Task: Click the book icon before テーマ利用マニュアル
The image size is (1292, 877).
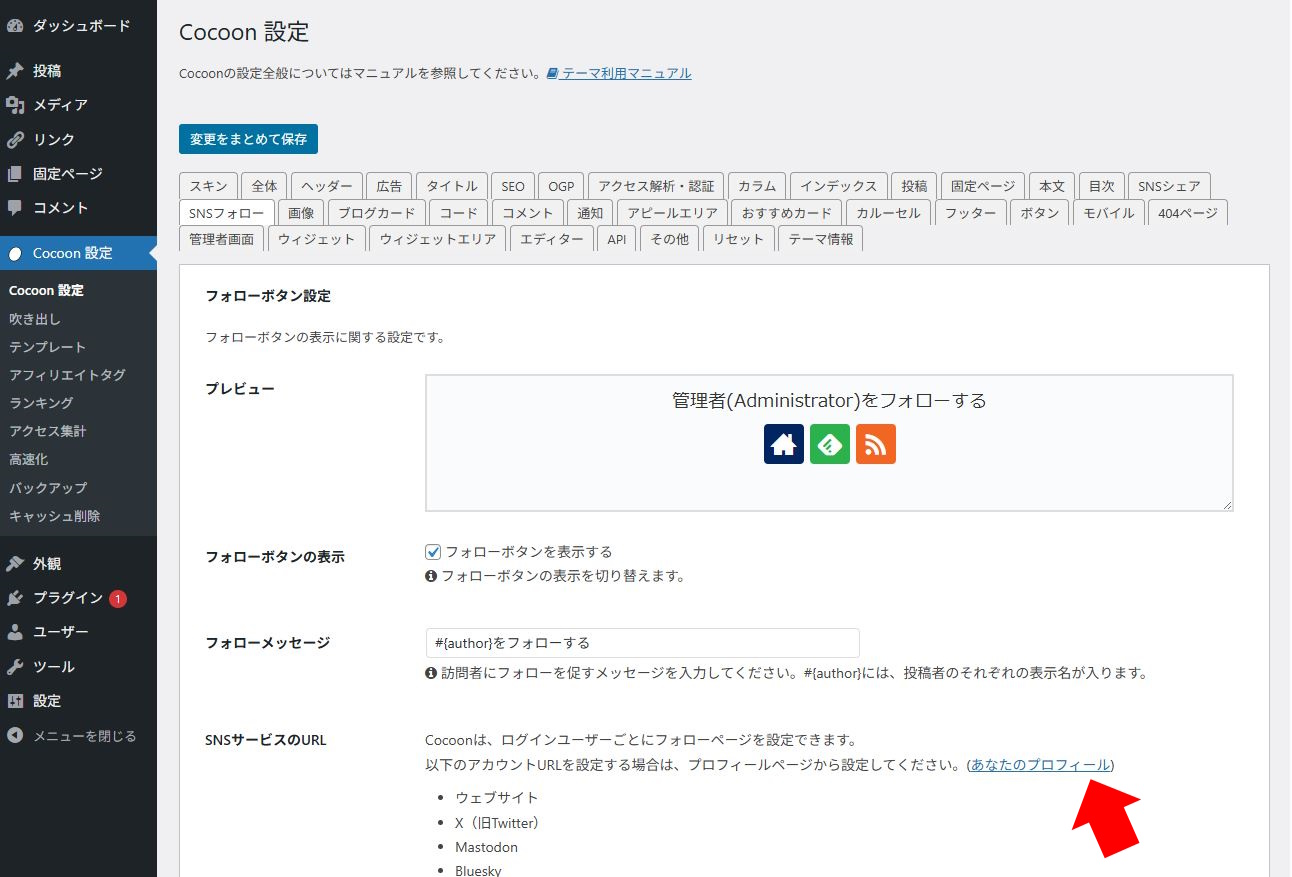Action: (x=552, y=74)
